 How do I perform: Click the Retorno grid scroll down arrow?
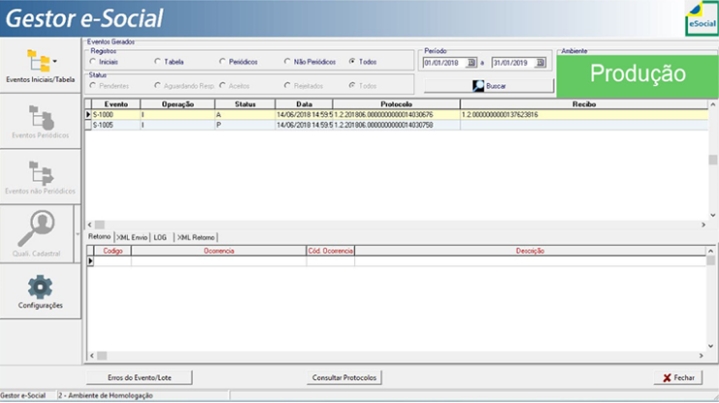pos(711,346)
